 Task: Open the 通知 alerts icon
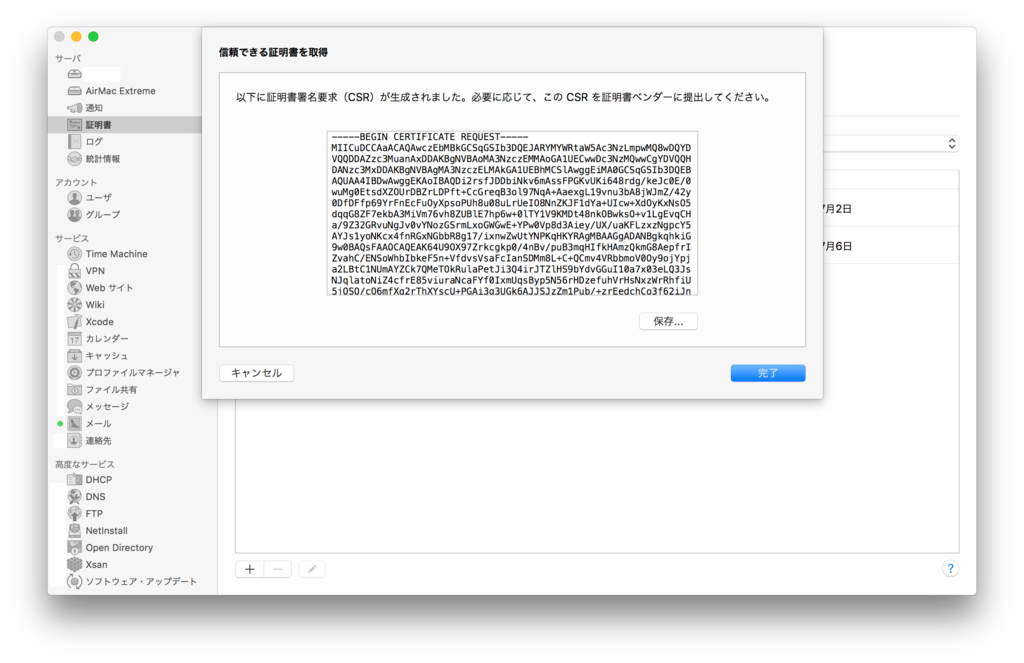[74, 108]
